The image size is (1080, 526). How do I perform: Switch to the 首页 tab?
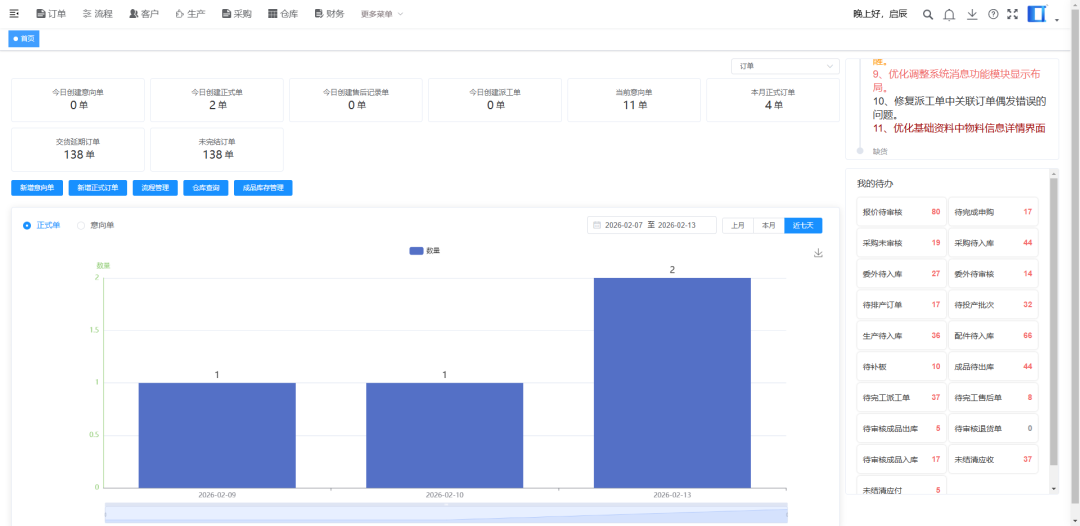coord(24,39)
